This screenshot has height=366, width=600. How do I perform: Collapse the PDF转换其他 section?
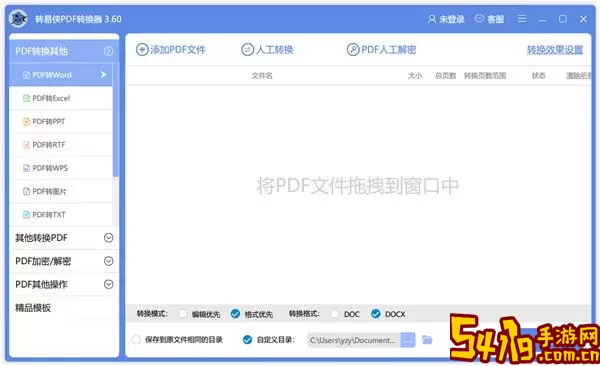coord(109,51)
